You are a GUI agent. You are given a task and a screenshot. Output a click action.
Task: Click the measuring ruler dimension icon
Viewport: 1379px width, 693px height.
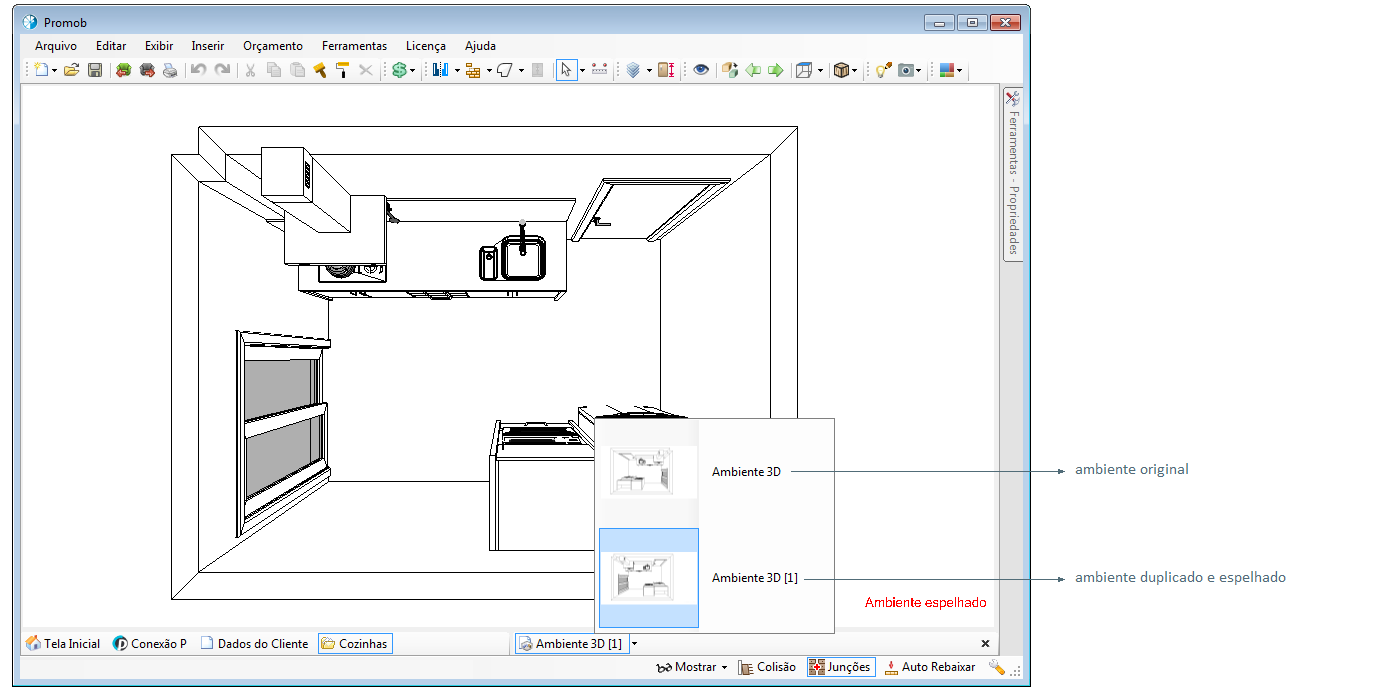tap(599, 70)
